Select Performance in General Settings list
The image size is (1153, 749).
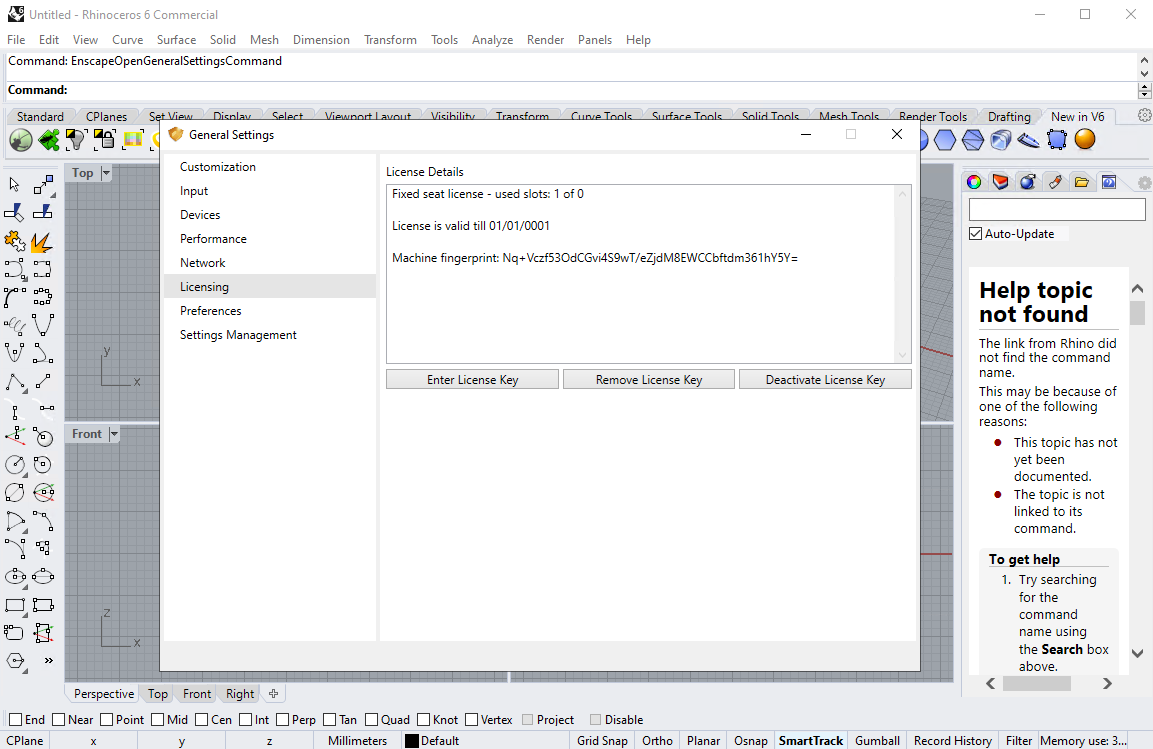click(x=213, y=239)
